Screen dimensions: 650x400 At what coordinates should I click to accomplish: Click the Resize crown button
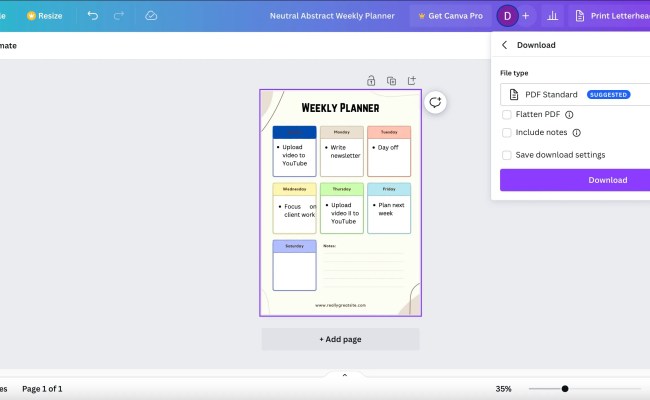[x=44, y=16]
